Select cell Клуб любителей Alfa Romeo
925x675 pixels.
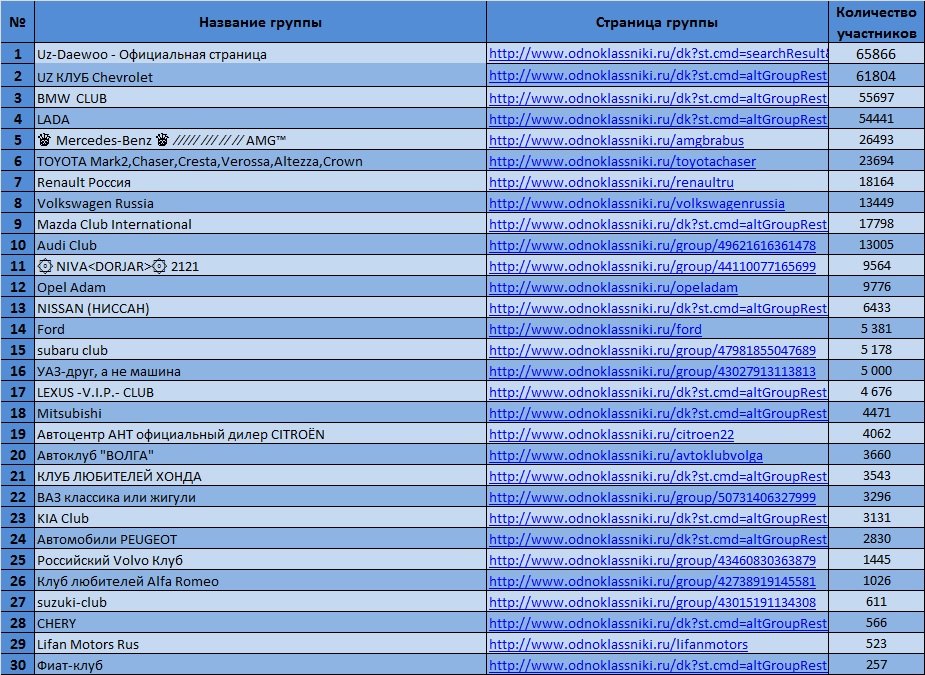260,582
